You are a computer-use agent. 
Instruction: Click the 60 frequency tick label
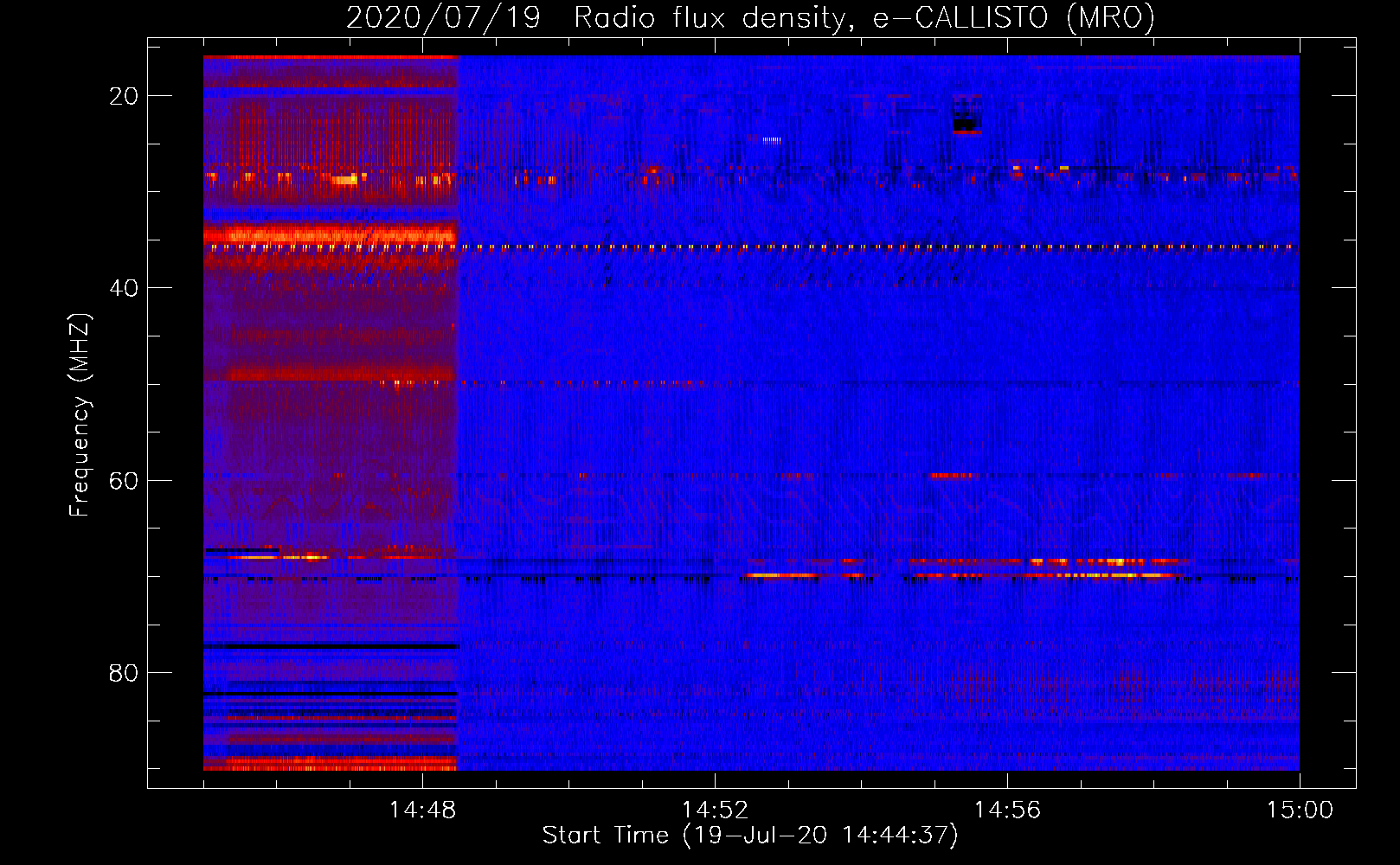tap(124, 480)
